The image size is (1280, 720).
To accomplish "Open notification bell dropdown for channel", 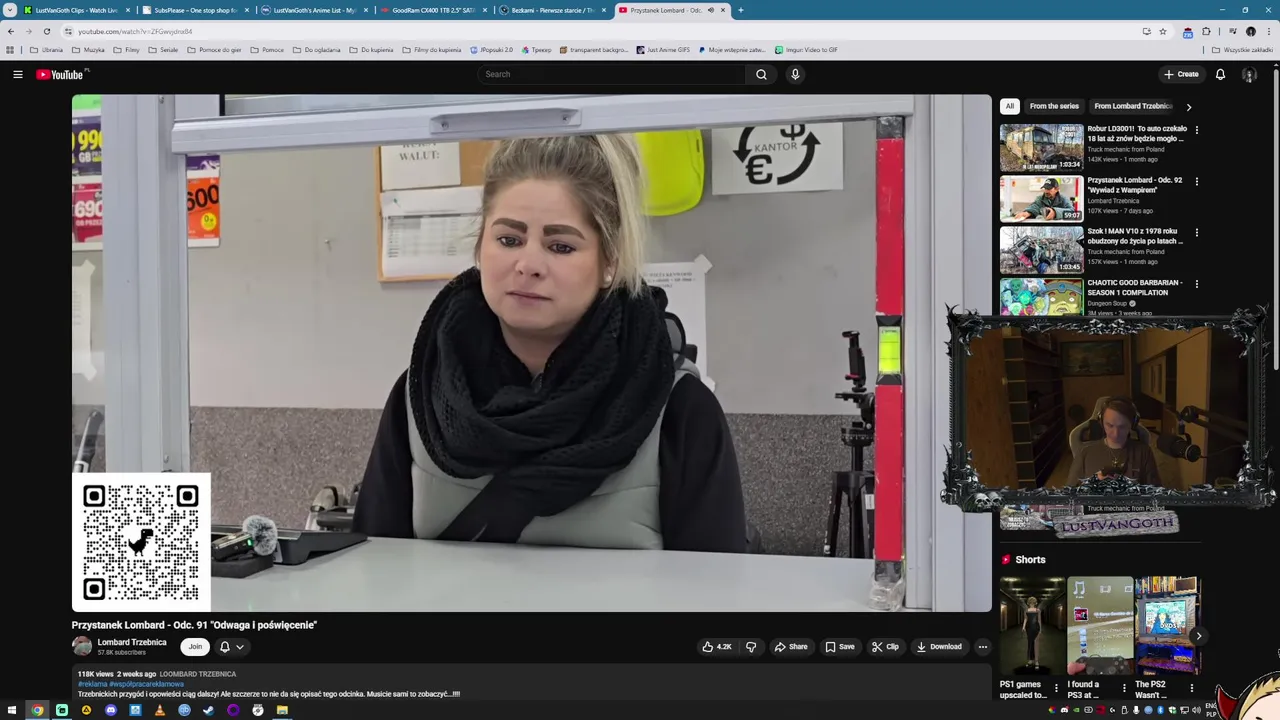I will (231, 647).
